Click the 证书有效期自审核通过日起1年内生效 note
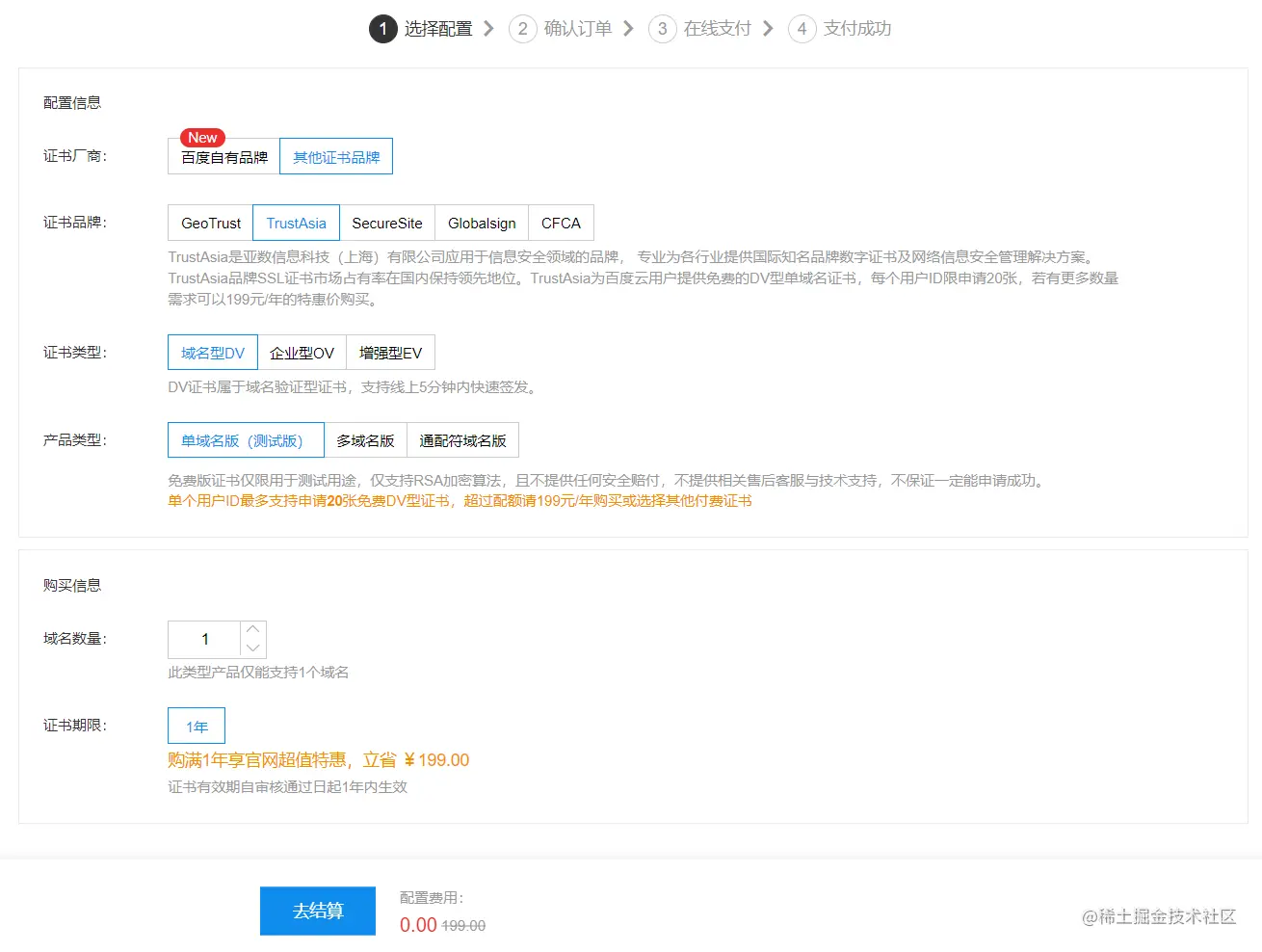The height and width of the screenshot is (952, 1262). [287, 787]
